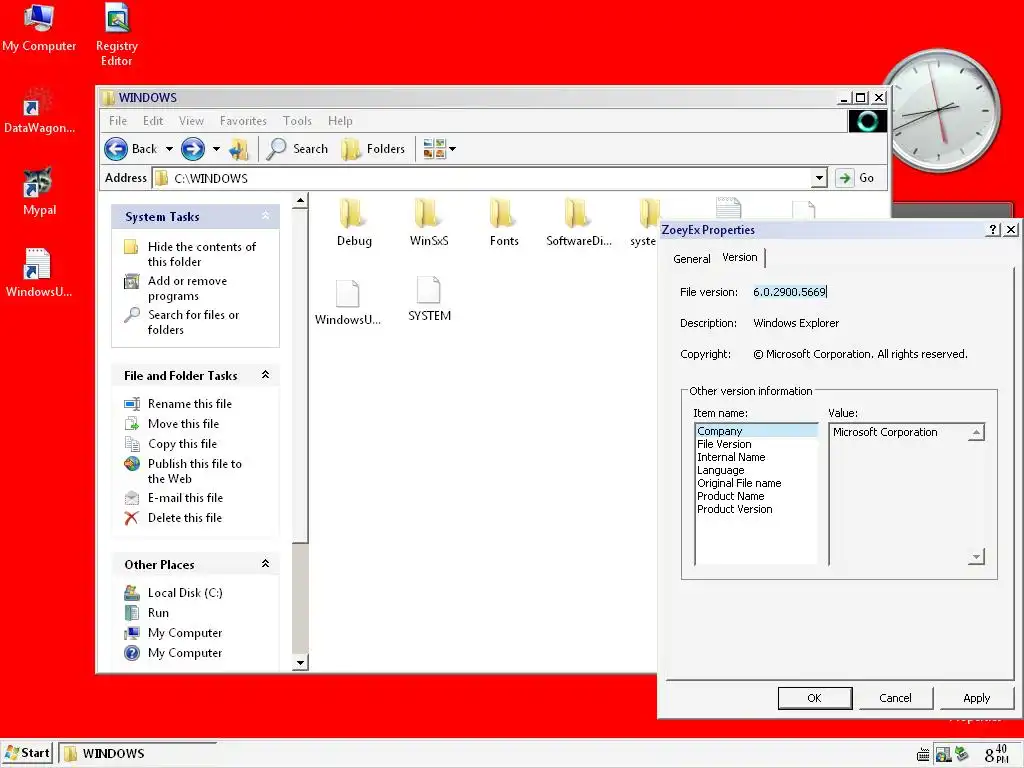This screenshot has width=1024, height=768.
Task: Click Delete this file task
Action: tap(173, 518)
